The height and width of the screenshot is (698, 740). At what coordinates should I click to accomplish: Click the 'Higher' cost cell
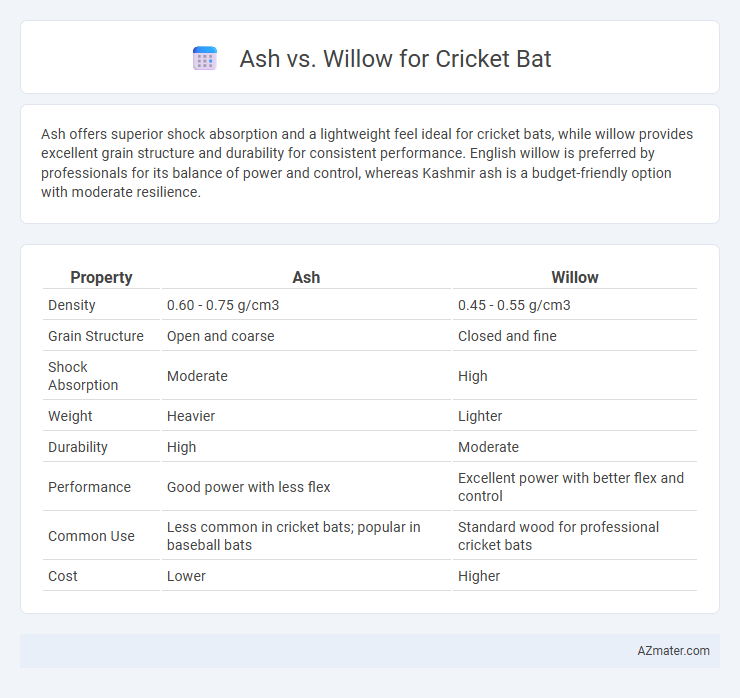pyautogui.click(x=479, y=576)
